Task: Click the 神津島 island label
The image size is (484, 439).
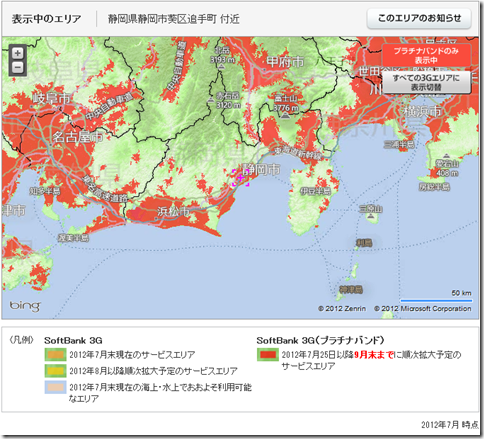Action: coord(351,289)
